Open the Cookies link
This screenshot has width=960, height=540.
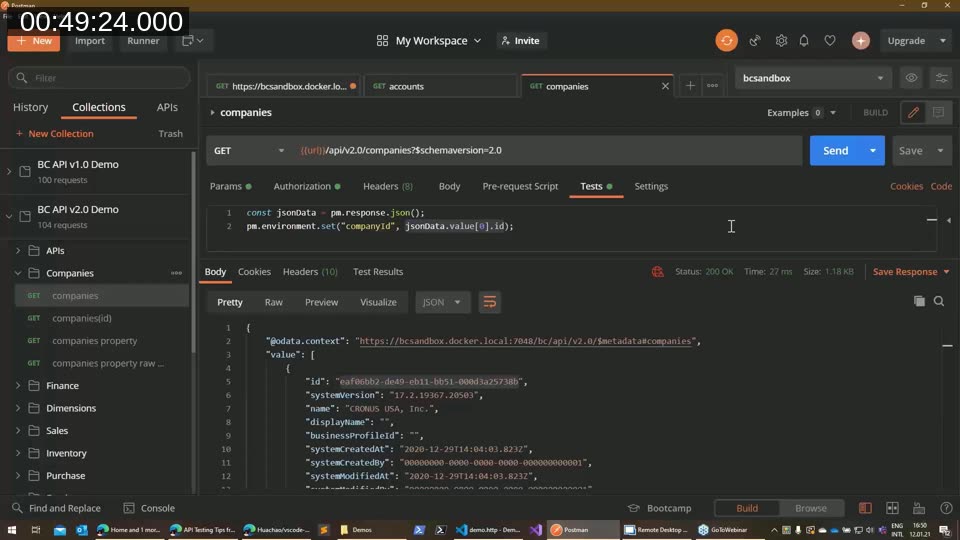click(x=906, y=186)
